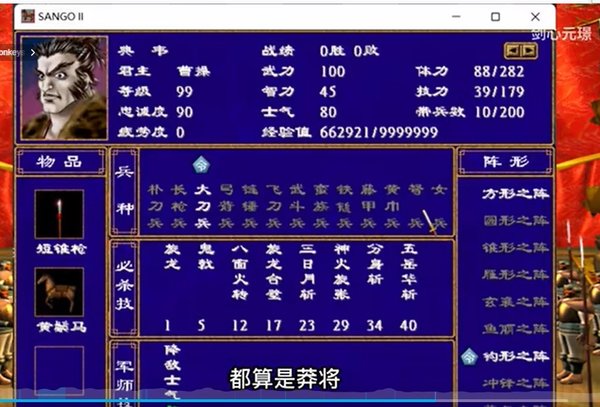Choose the 长枪兵 troop type
Image resolution: width=600 pixels, height=407 pixels.
pos(179,207)
